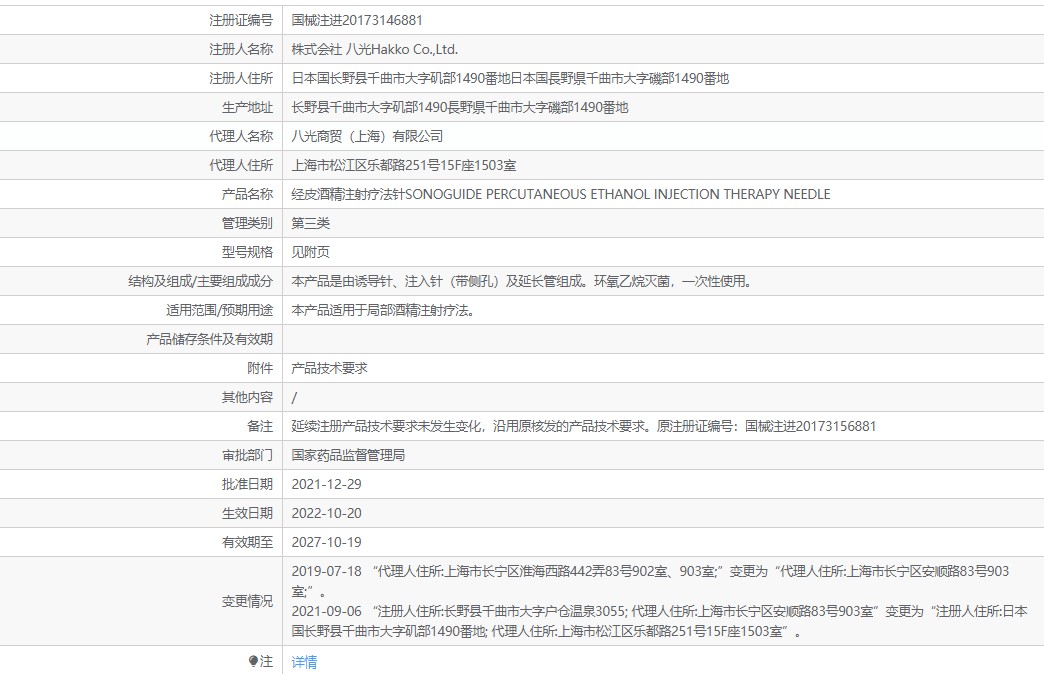Click the 代理人名称 label
Viewport: 1044px width, 674px height.
pyautogui.click(x=241, y=137)
